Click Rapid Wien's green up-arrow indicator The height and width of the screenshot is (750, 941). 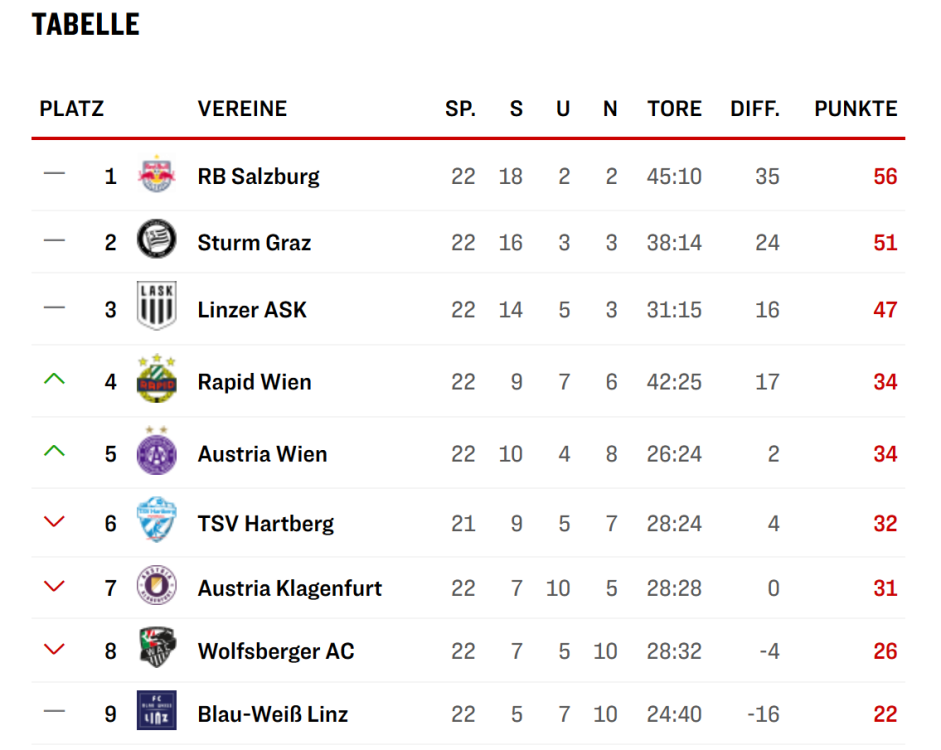54,379
